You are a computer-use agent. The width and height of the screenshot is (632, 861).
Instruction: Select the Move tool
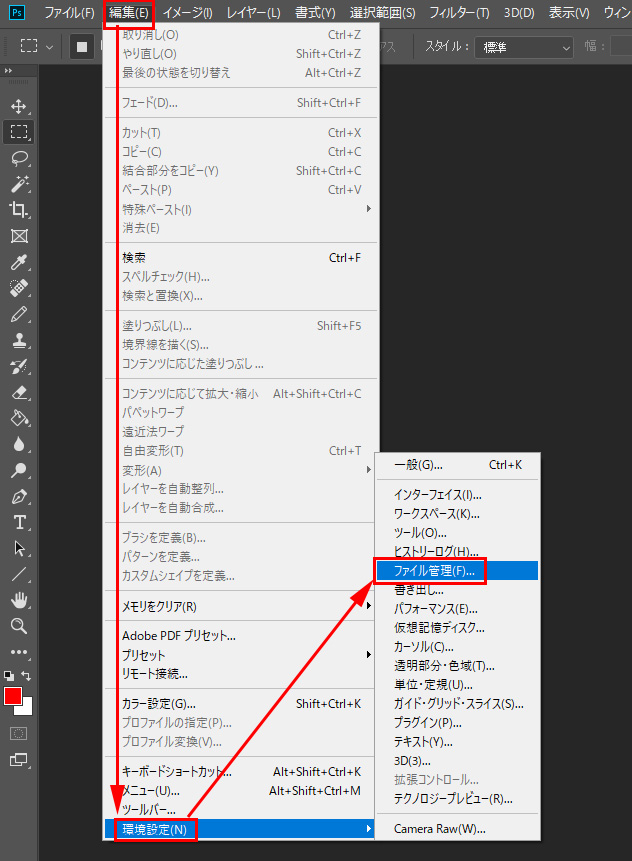pos(19,106)
